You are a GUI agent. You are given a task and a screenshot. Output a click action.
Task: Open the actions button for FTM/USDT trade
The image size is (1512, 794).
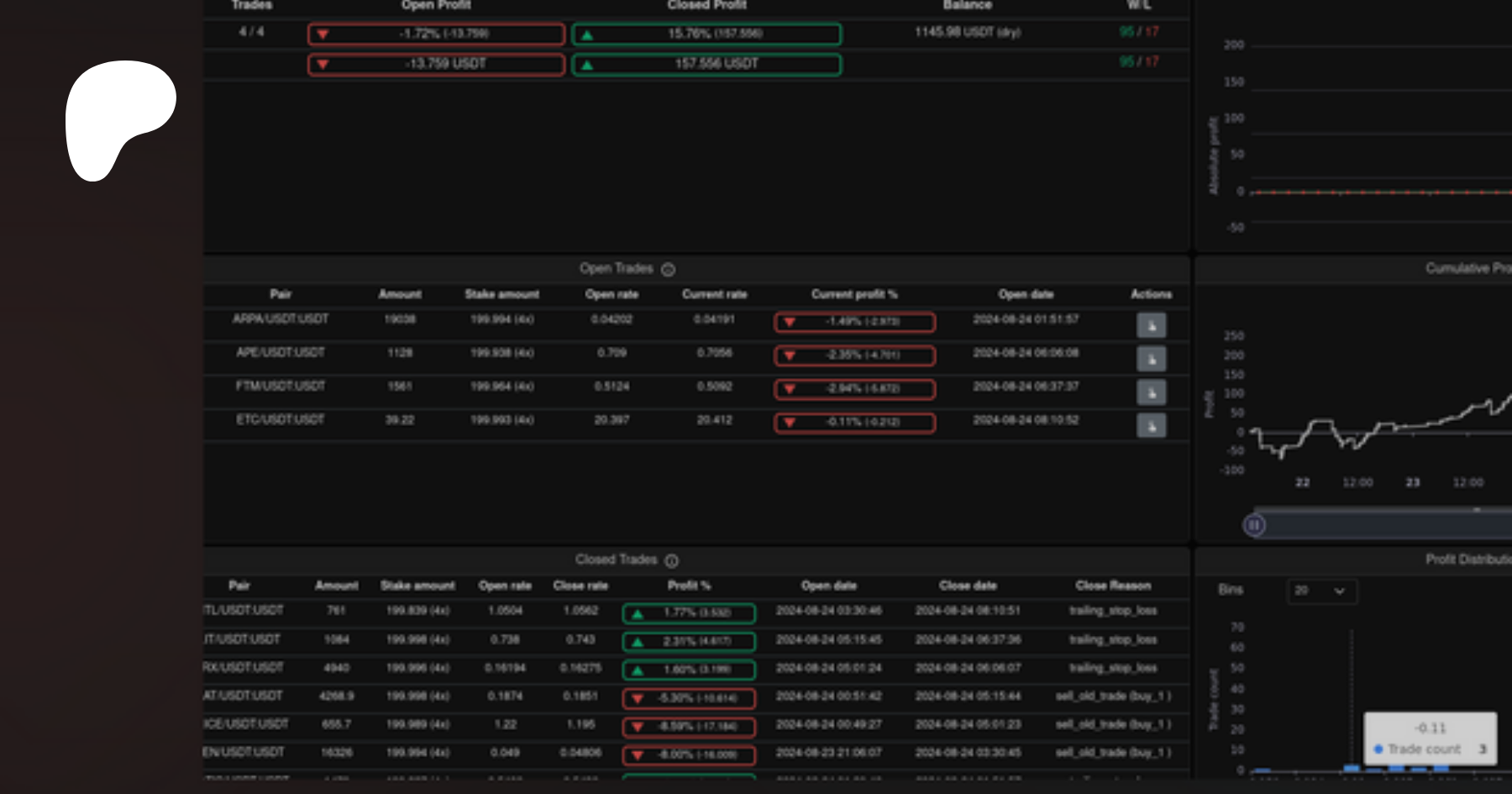pos(1151,392)
